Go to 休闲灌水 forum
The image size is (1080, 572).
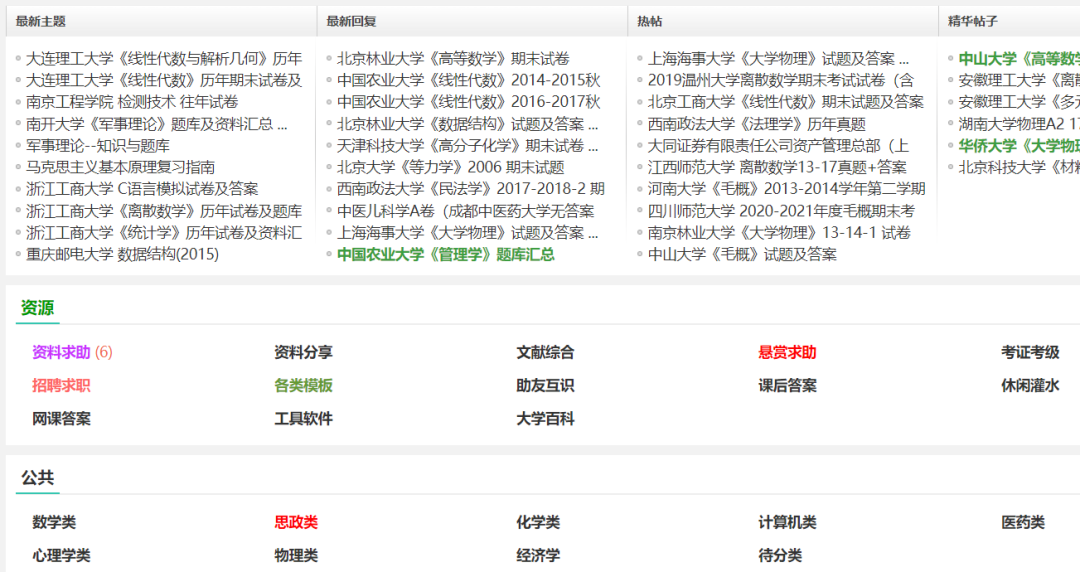click(1030, 385)
